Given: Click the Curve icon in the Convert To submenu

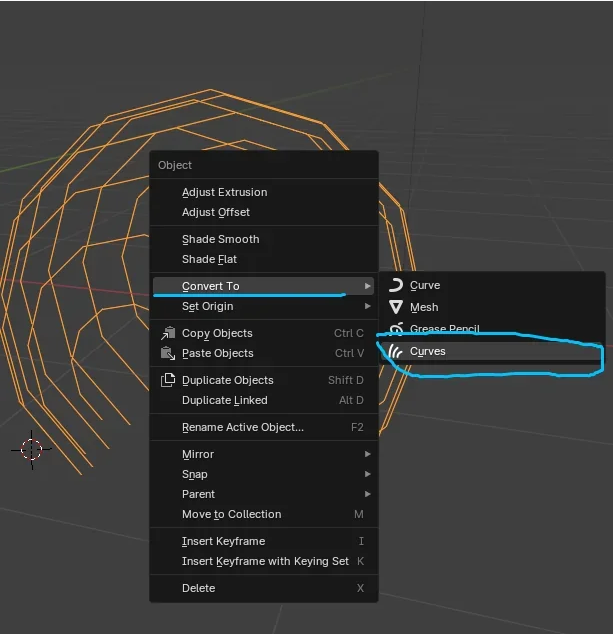Looking at the screenshot, I should [x=395, y=285].
